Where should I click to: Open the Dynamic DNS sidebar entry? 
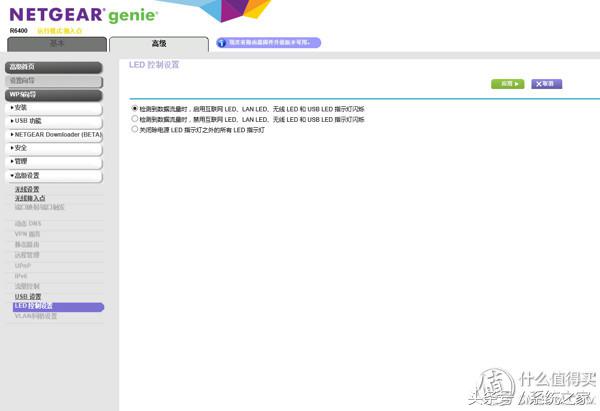pyautogui.click(x=28, y=223)
